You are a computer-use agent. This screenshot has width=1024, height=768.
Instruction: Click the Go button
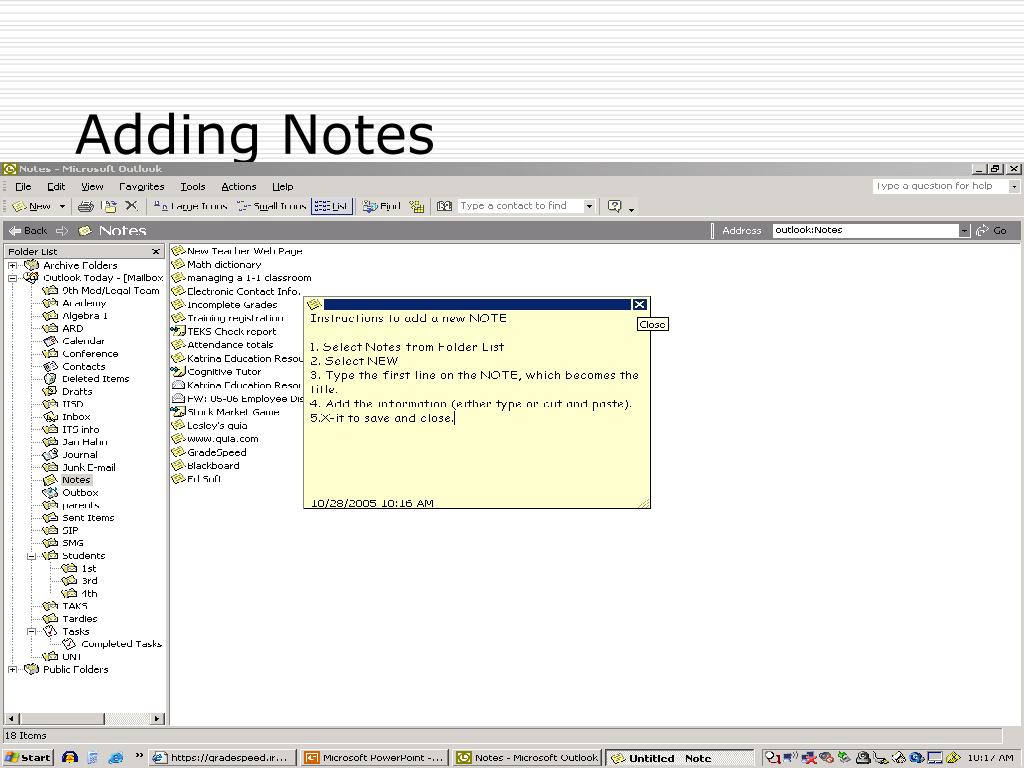pos(991,231)
